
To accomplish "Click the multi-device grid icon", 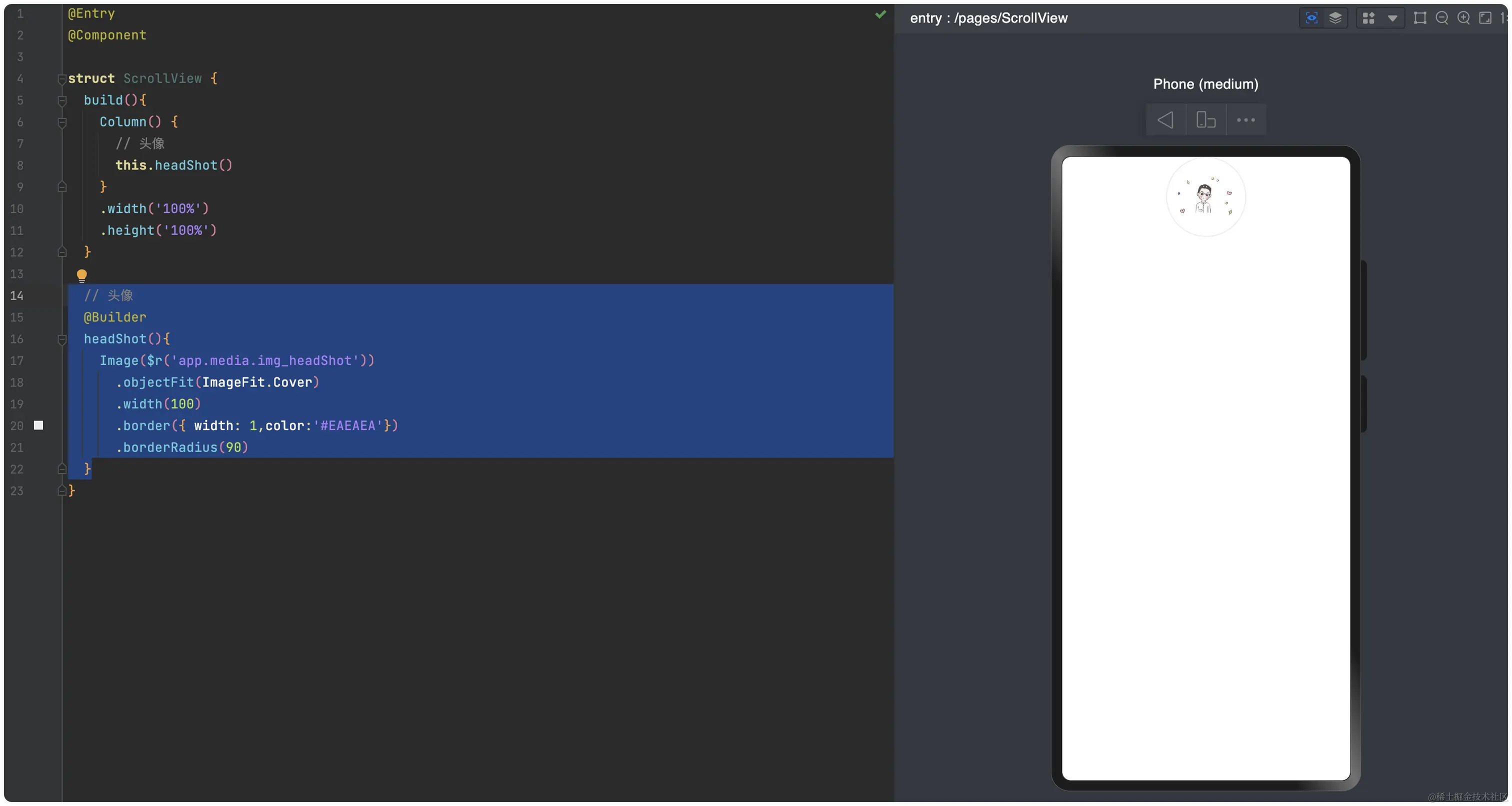I will coord(1368,18).
